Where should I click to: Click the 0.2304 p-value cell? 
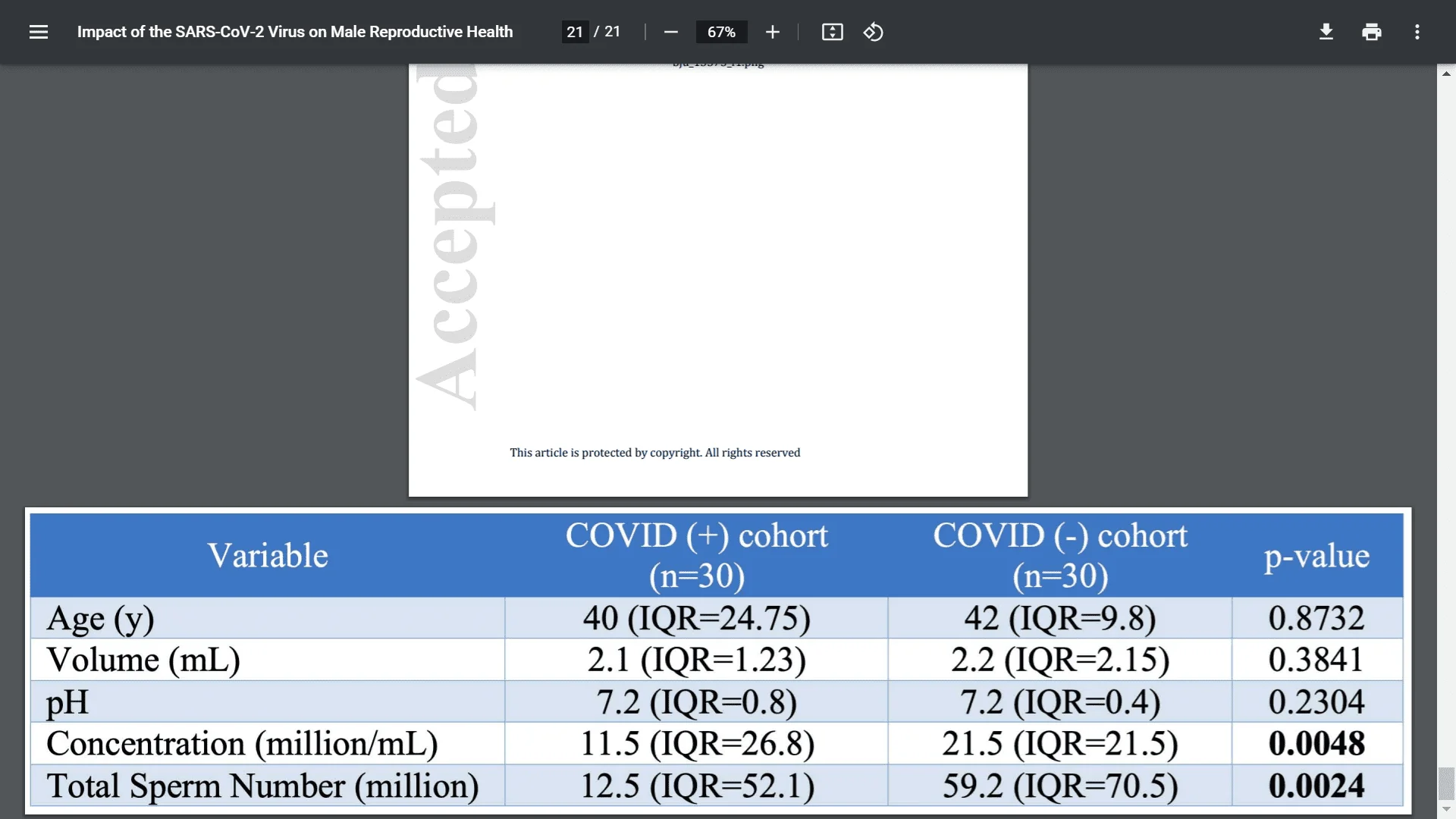point(1316,702)
